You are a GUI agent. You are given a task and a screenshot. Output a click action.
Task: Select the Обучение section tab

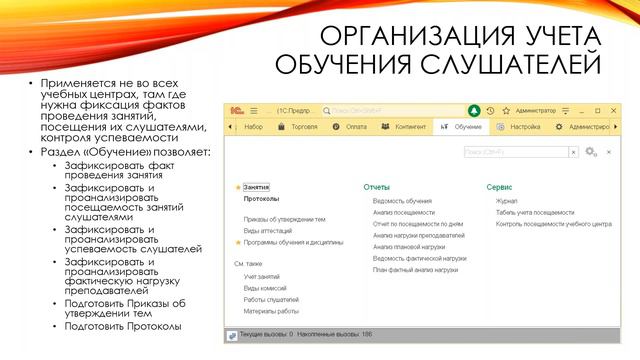coord(462,127)
